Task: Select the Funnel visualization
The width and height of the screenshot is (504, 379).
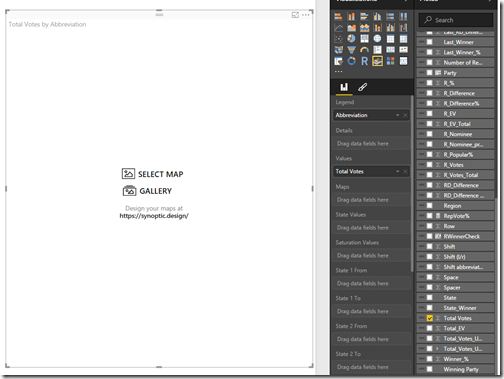Action: point(351,50)
